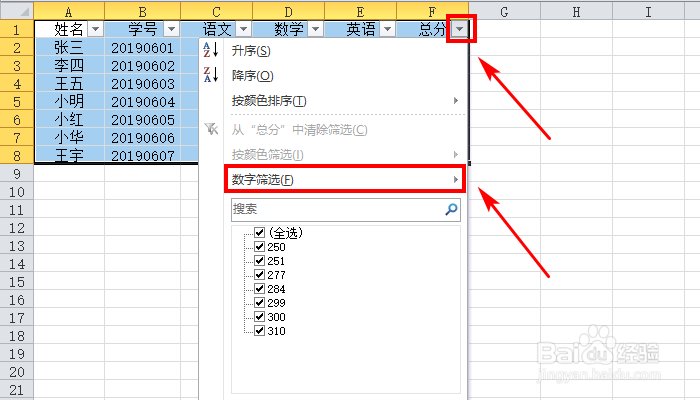The height and width of the screenshot is (400, 700).
Task: Click the select-all corner of the sheet
Action: (17, 11)
